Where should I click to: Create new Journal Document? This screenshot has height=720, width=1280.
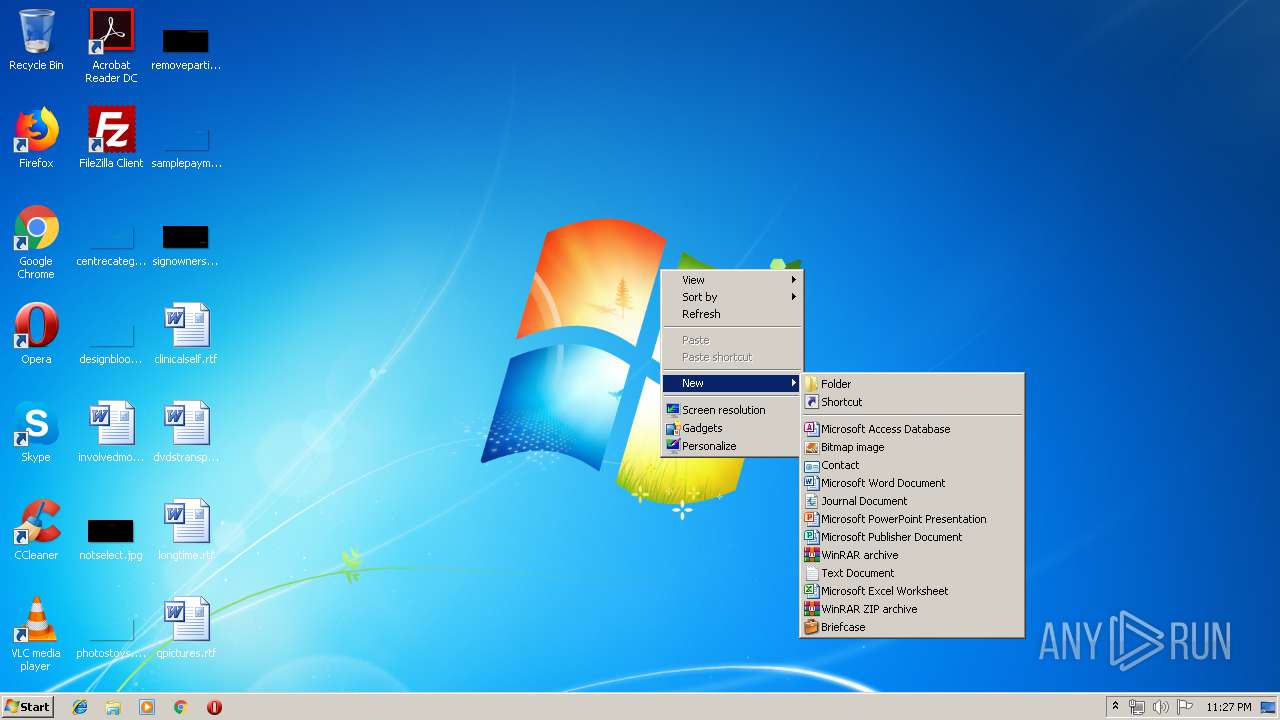coord(912,501)
